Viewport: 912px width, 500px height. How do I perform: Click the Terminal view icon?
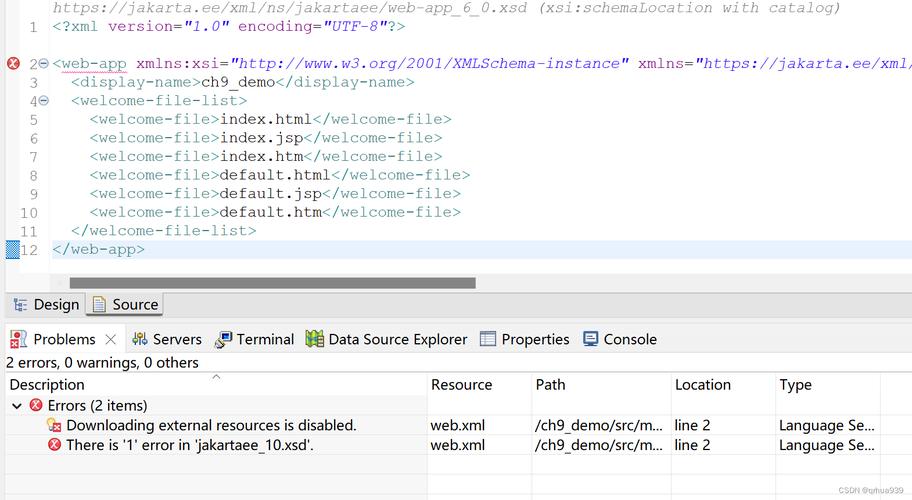(x=223, y=339)
